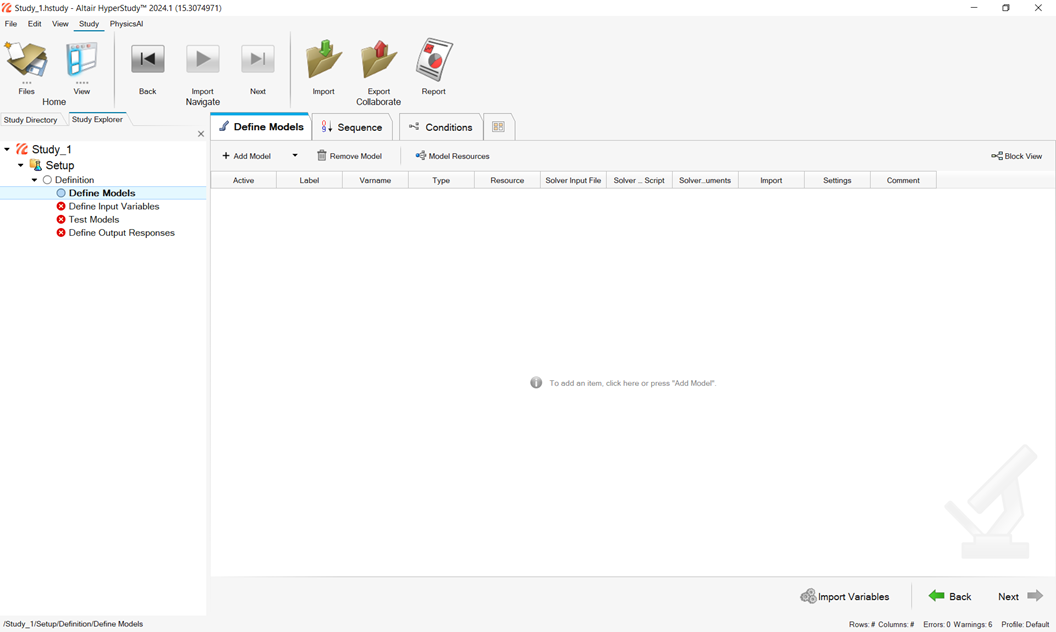The width and height of the screenshot is (1056, 632).
Task: Switch to the Conditions tab
Action: point(441,127)
